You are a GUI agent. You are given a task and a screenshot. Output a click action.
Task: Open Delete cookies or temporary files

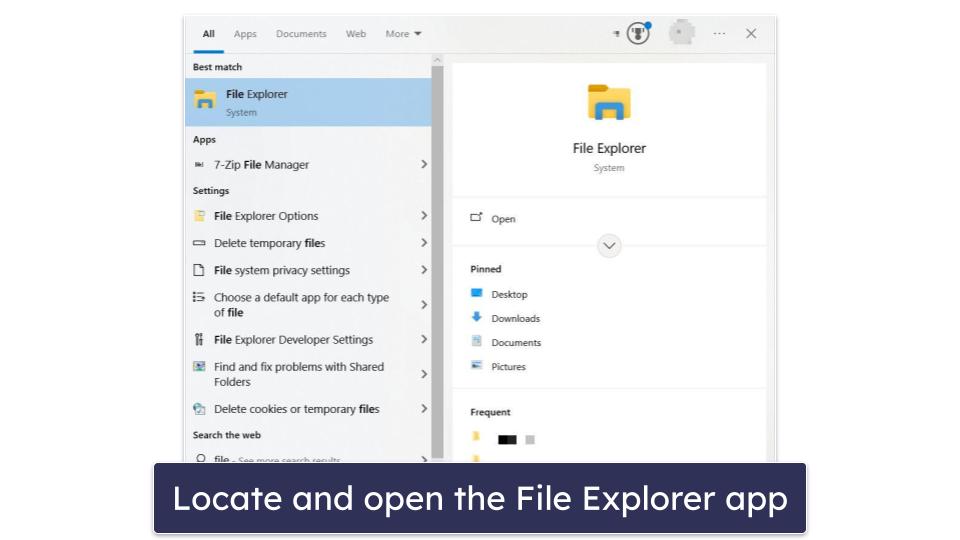tap(308, 408)
